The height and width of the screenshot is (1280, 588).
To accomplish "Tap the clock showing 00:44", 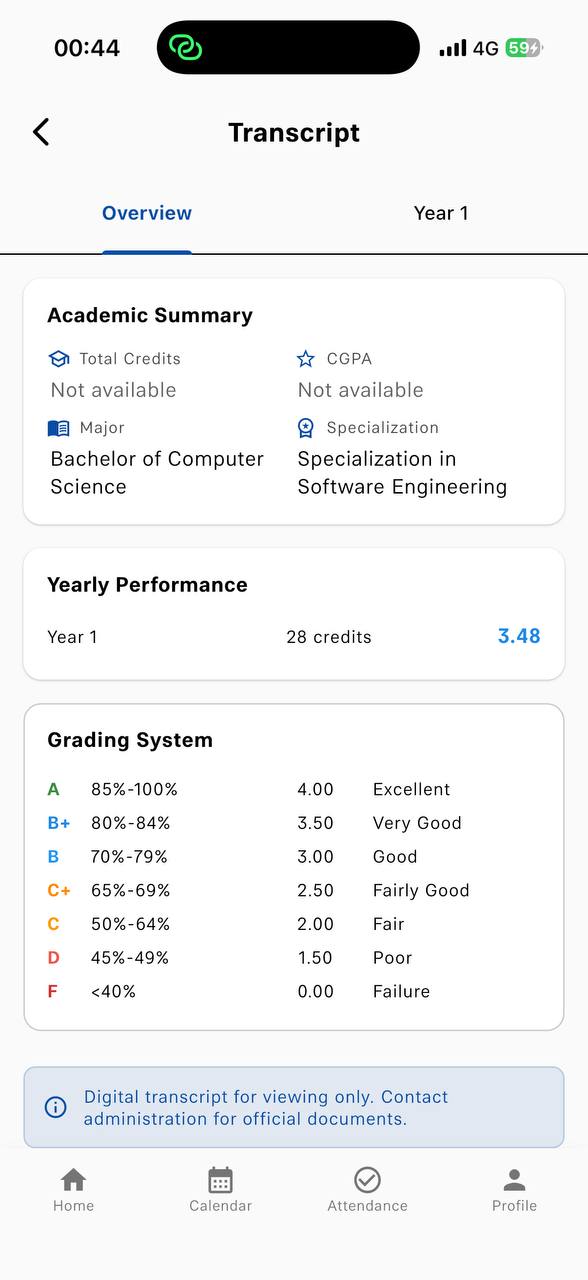I will [x=88, y=47].
